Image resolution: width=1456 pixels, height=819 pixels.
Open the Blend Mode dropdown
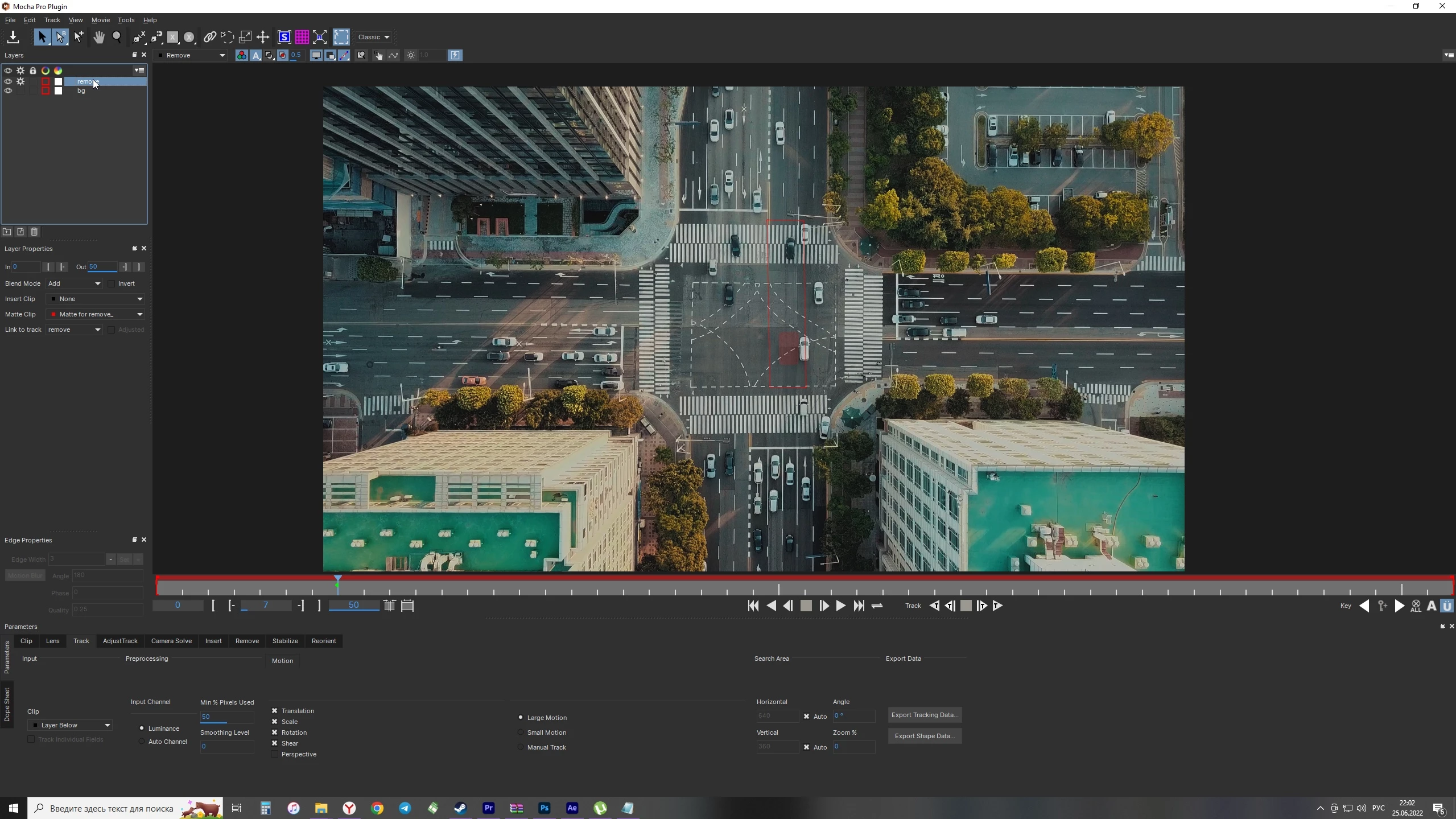[x=74, y=283]
